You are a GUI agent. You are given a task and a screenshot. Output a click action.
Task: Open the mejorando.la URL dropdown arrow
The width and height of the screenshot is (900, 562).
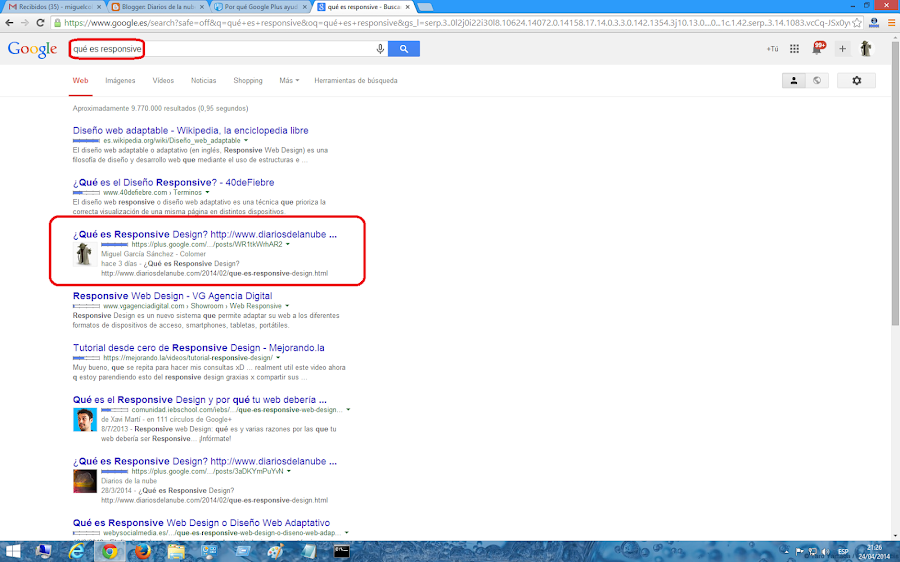[x=278, y=358]
